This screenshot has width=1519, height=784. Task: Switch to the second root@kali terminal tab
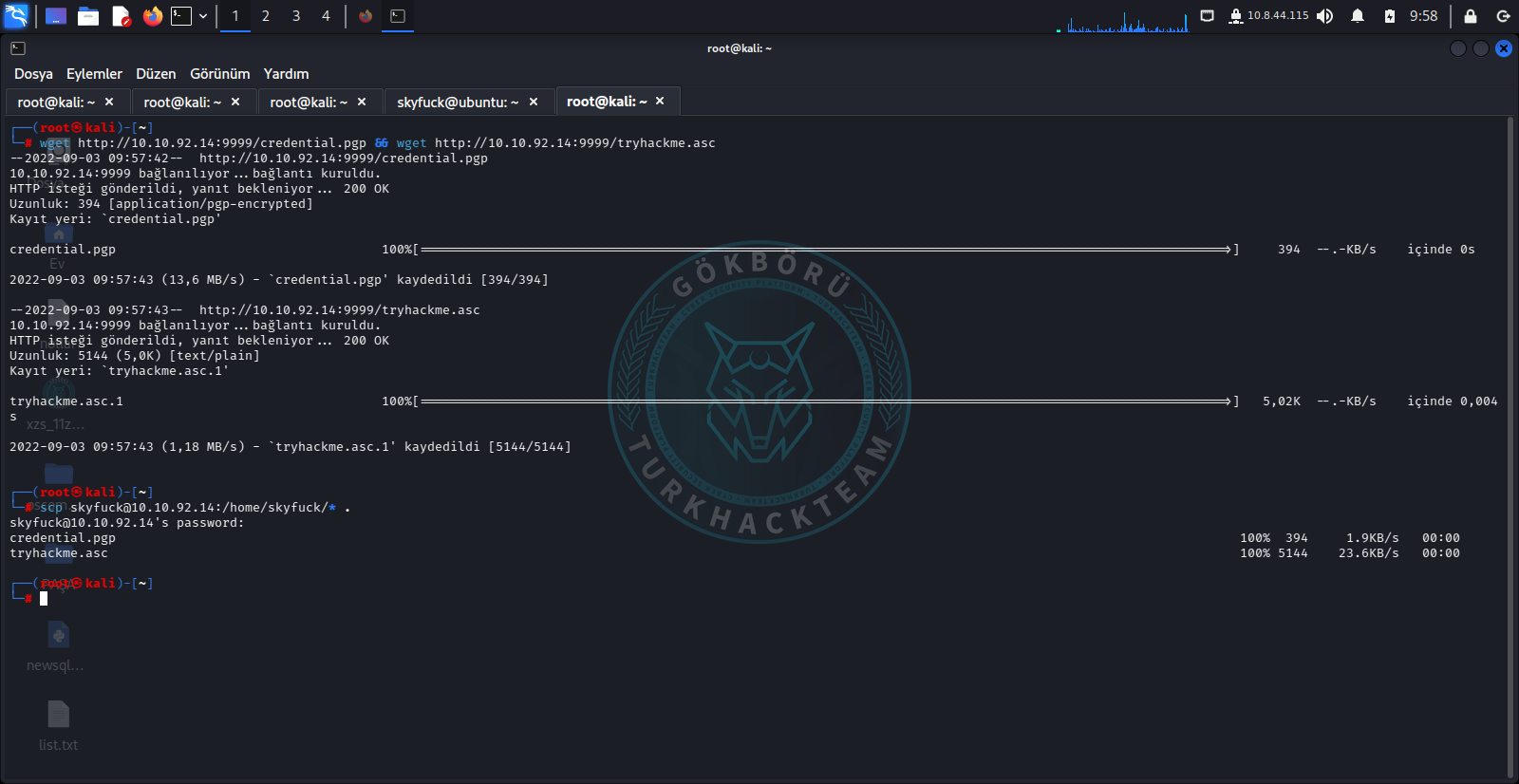coord(182,103)
